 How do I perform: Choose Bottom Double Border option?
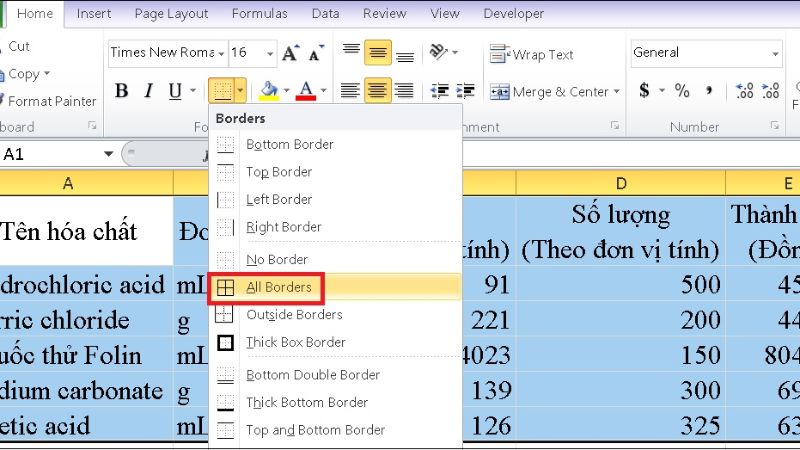click(335, 375)
